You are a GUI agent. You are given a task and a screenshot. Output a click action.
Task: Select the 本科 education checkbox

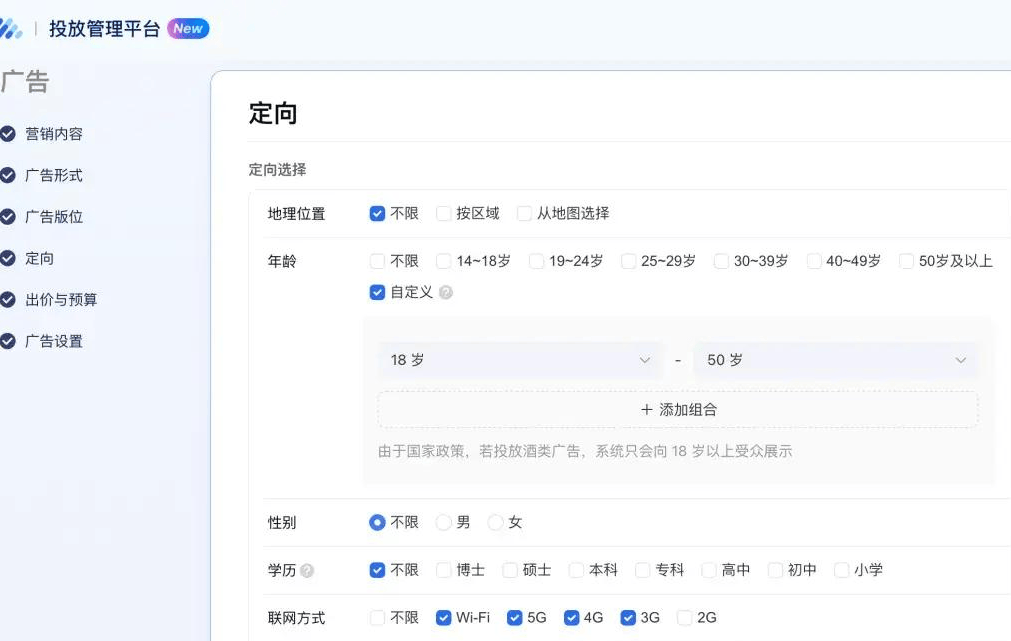(x=576, y=571)
